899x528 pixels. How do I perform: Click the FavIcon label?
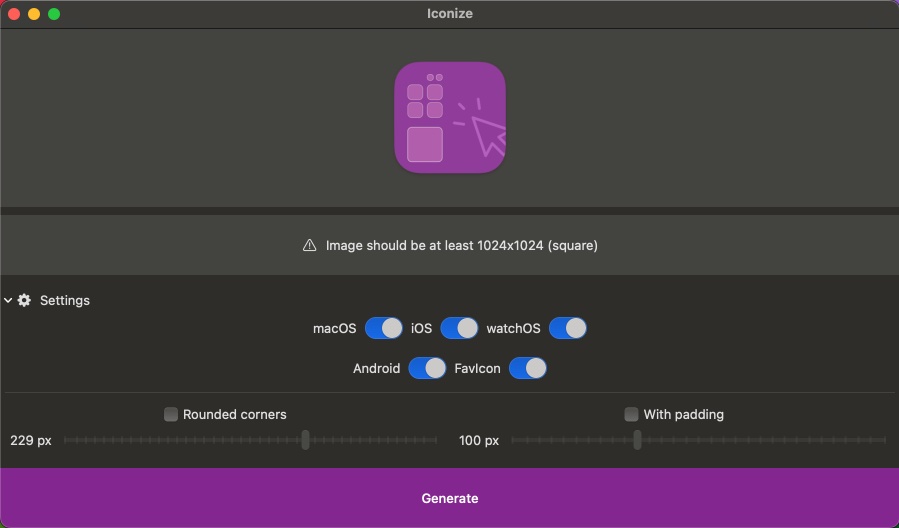(477, 369)
